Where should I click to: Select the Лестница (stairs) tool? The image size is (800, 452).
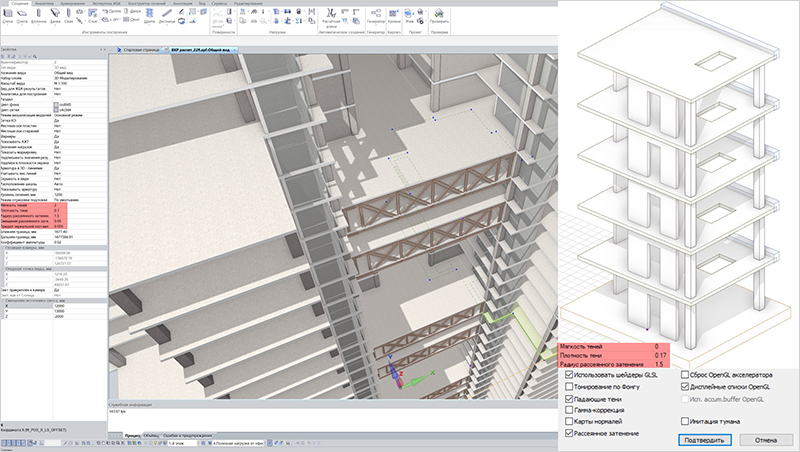pyautogui.click(x=166, y=16)
